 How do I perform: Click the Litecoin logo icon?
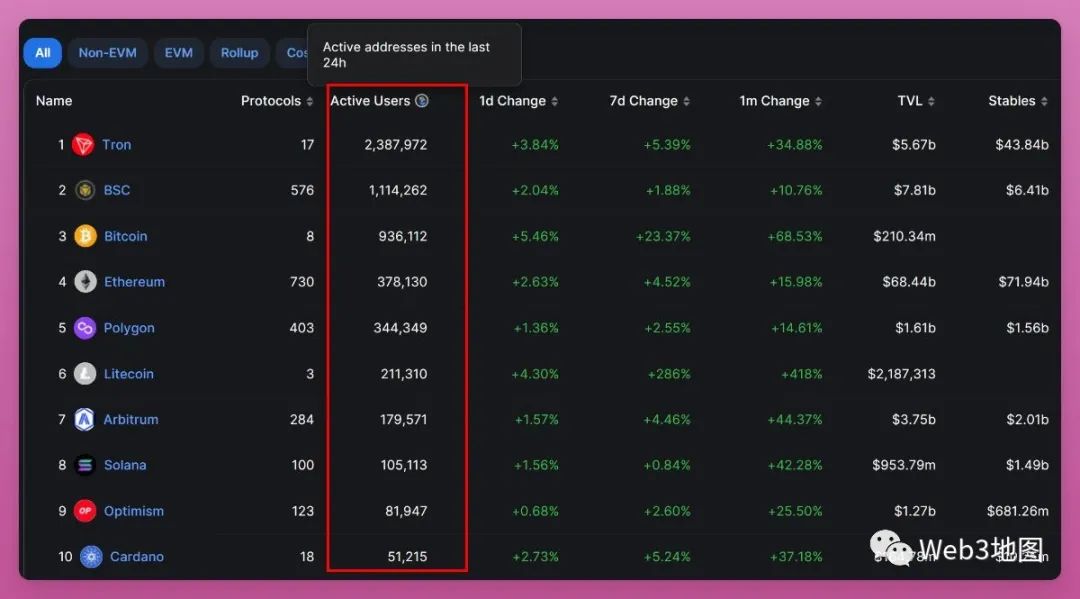tap(85, 374)
